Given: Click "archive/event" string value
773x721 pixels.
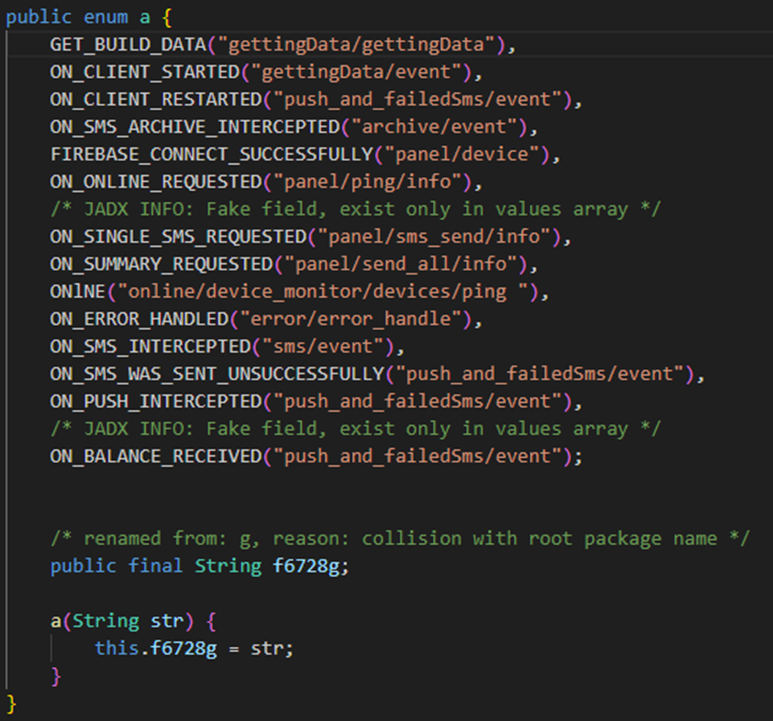Looking at the screenshot, I should point(434,127).
